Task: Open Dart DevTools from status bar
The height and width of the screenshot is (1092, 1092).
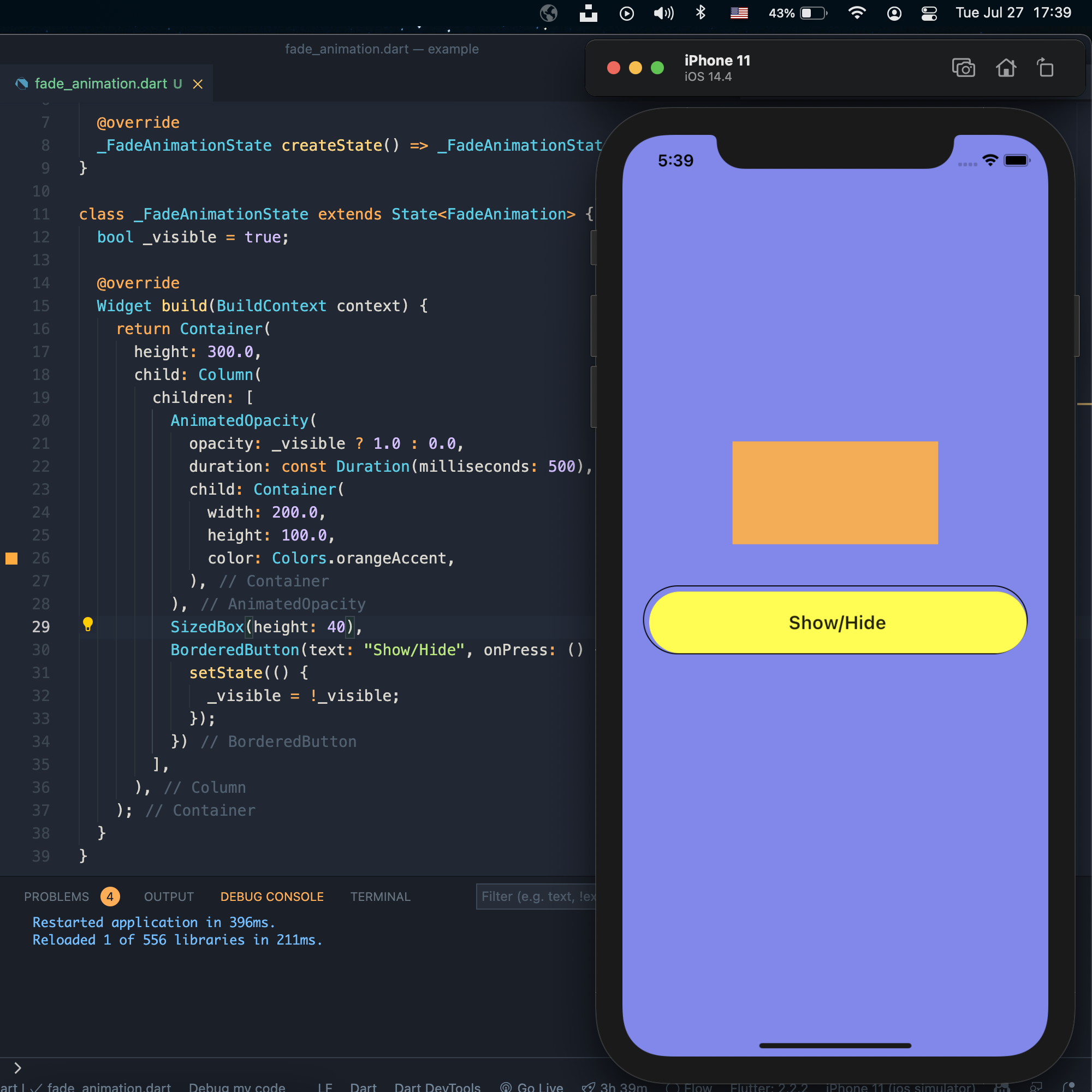Action: 437,1087
